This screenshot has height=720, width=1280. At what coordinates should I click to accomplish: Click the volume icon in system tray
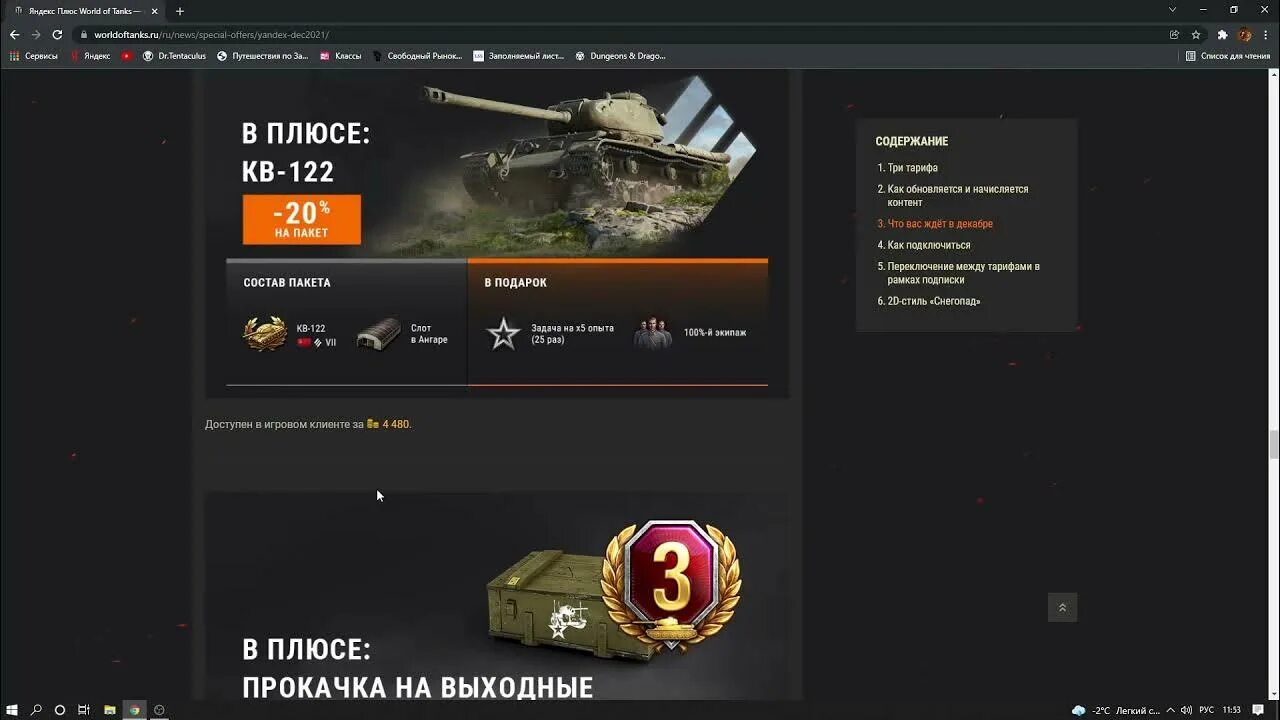(1187, 710)
